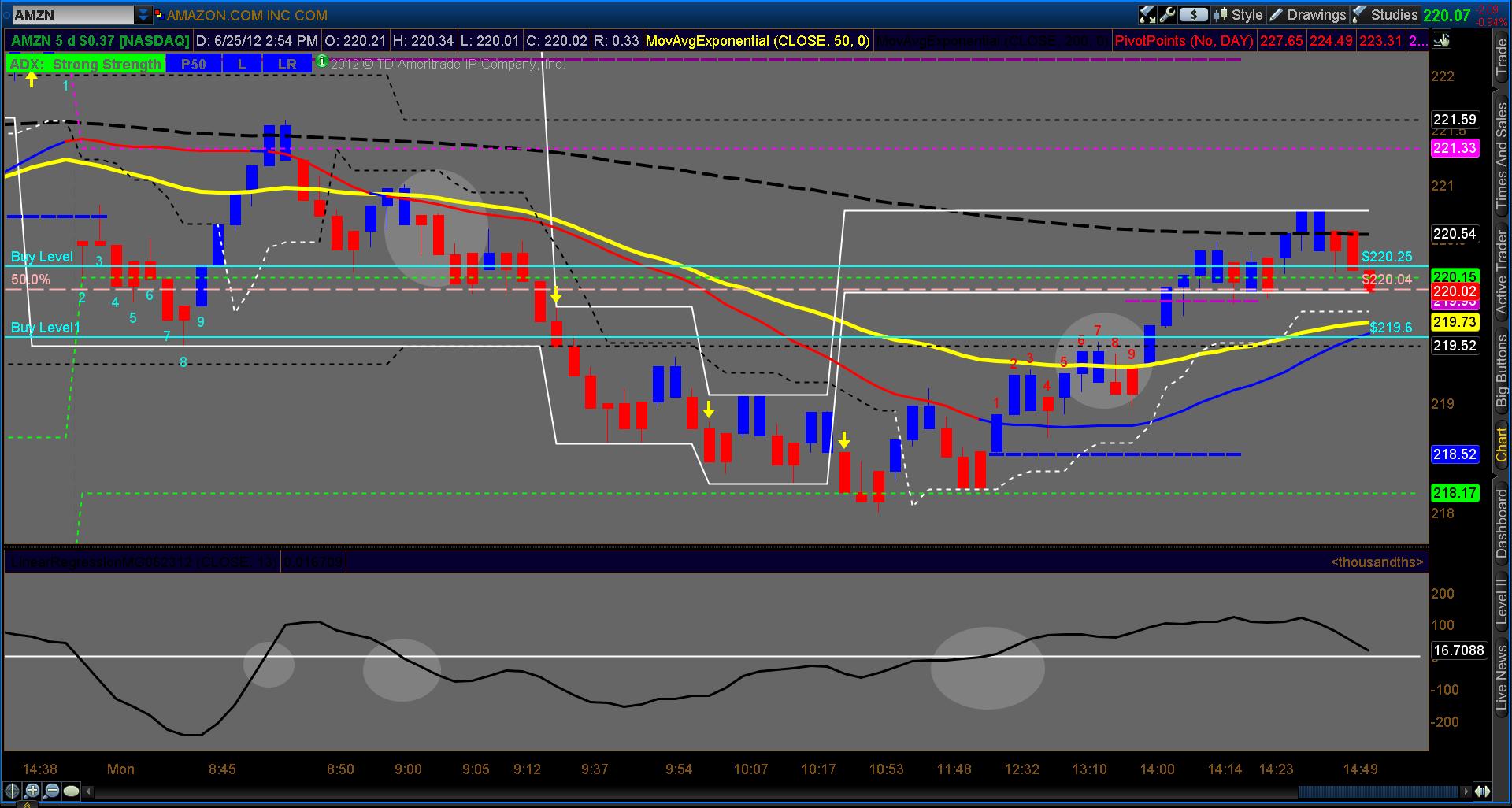Image resolution: width=1512 pixels, height=808 pixels.
Task: Click the 223.31 pivot value
Action: point(1380,40)
